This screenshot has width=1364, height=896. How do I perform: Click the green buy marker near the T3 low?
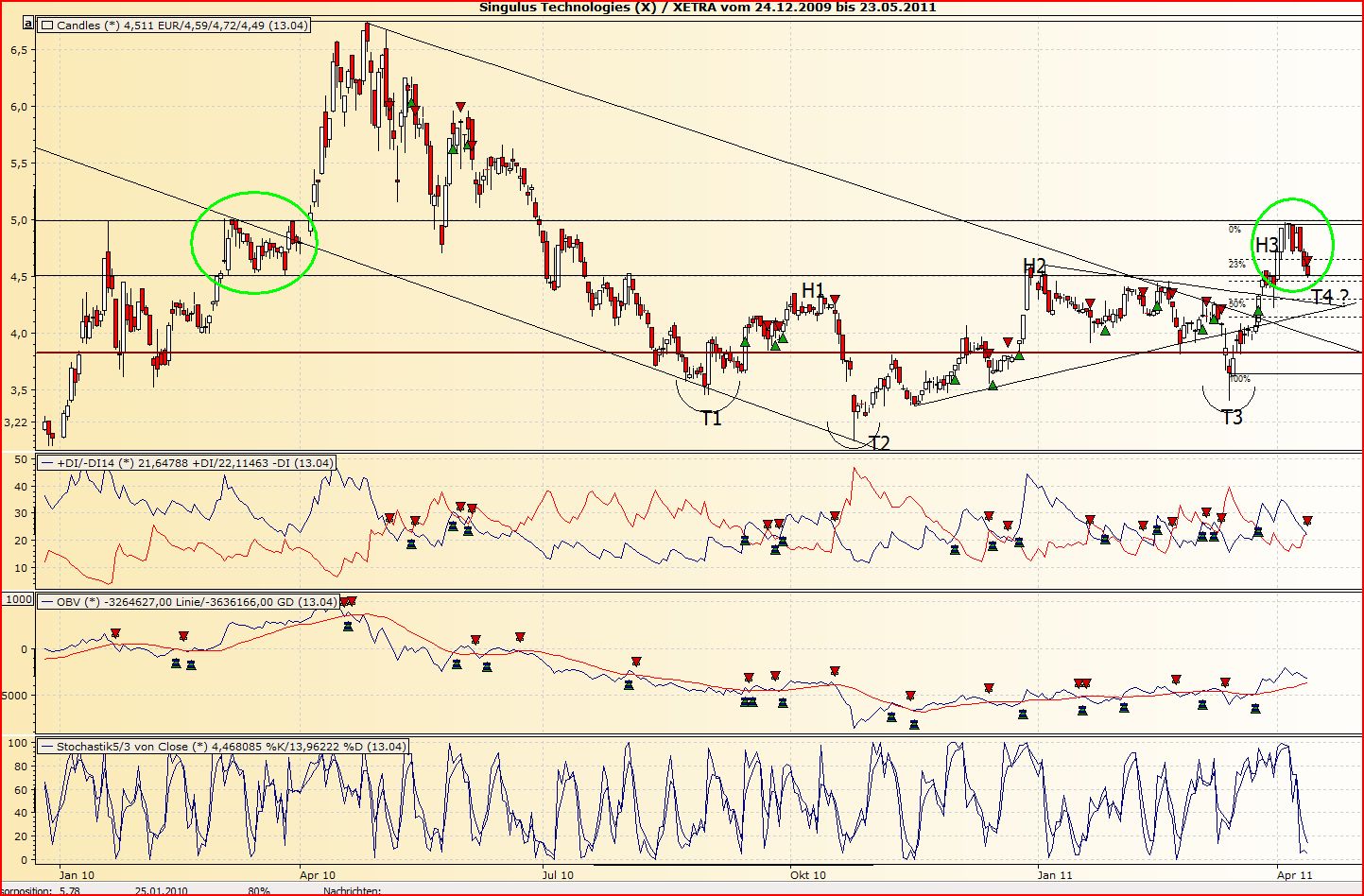1258,311
